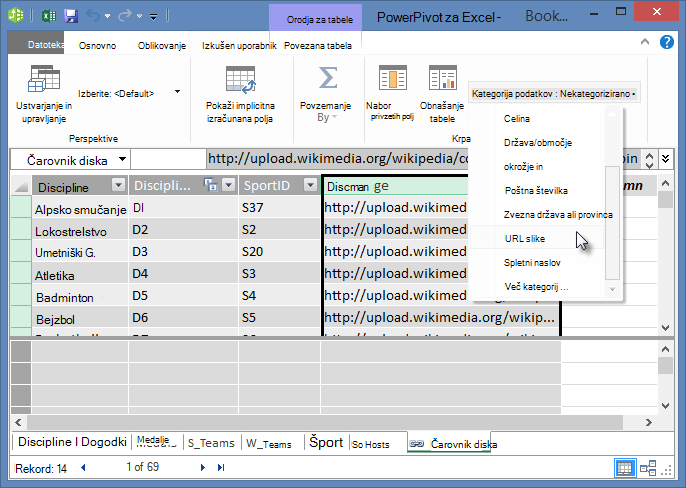Select Država/območje category

pos(538,143)
